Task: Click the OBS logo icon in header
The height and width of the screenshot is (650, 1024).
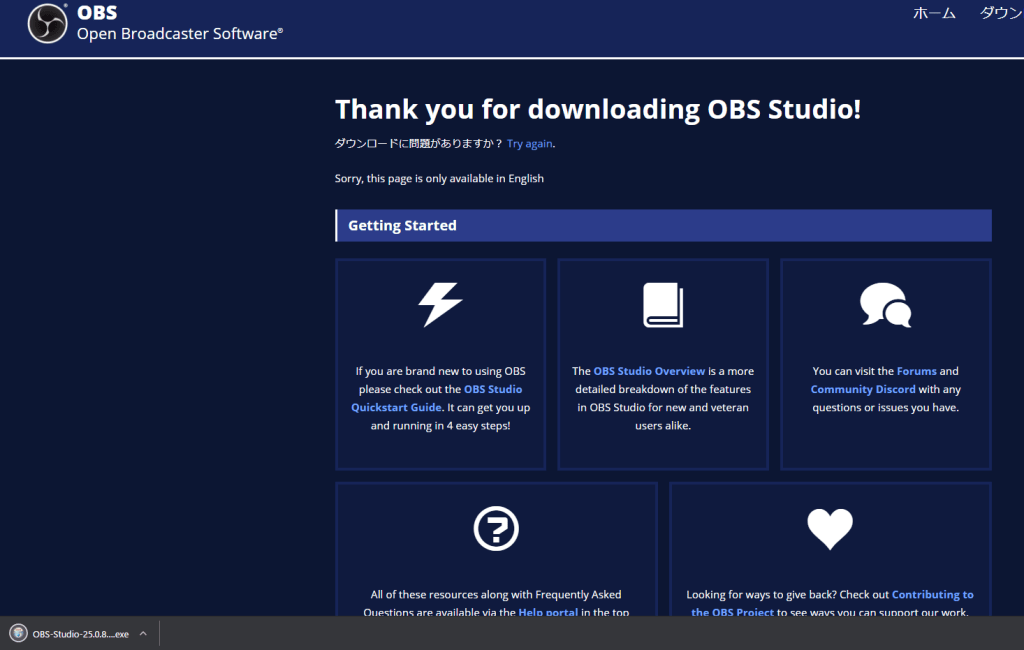Action: pos(47,24)
